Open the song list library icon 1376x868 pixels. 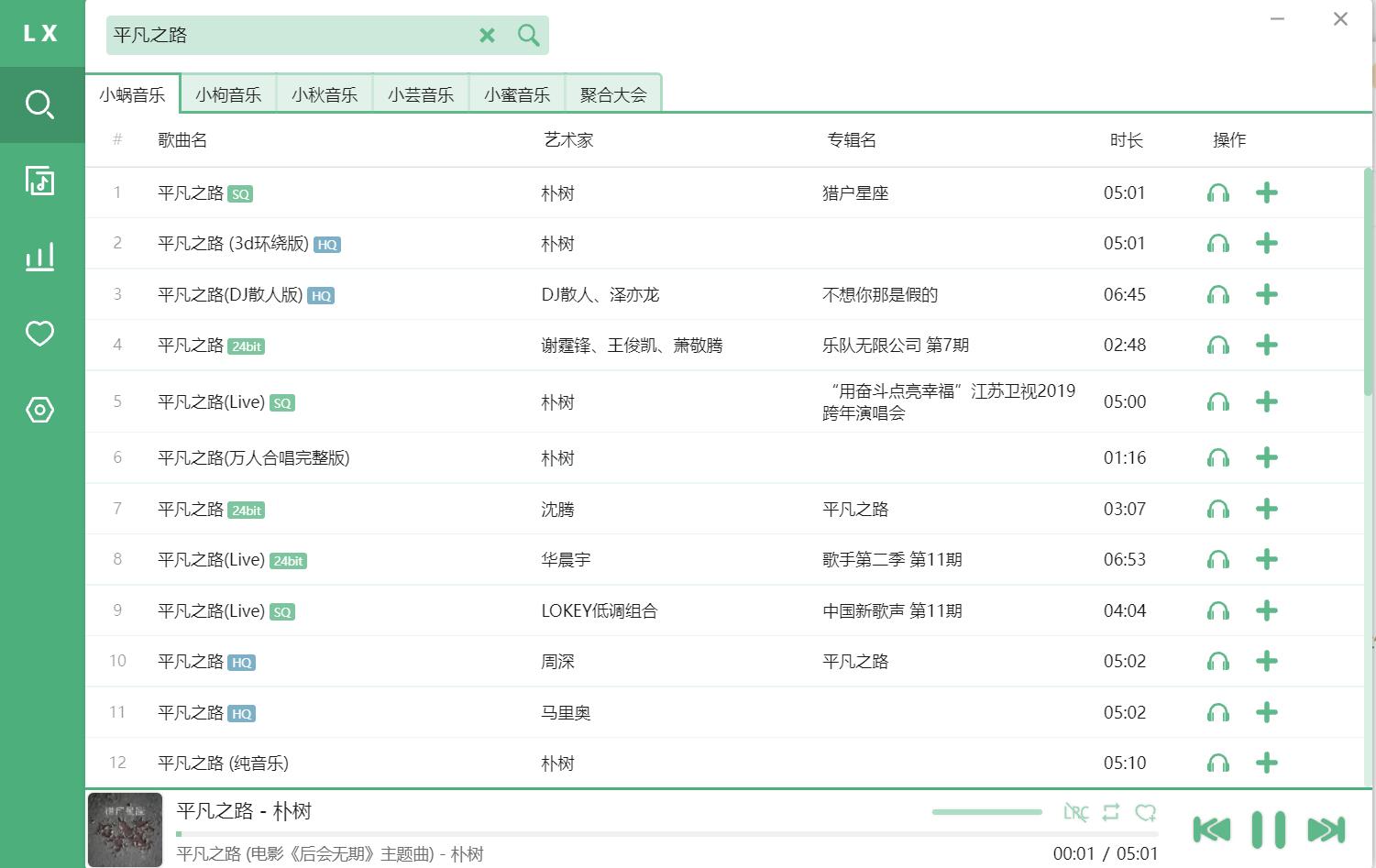tap(40, 181)
